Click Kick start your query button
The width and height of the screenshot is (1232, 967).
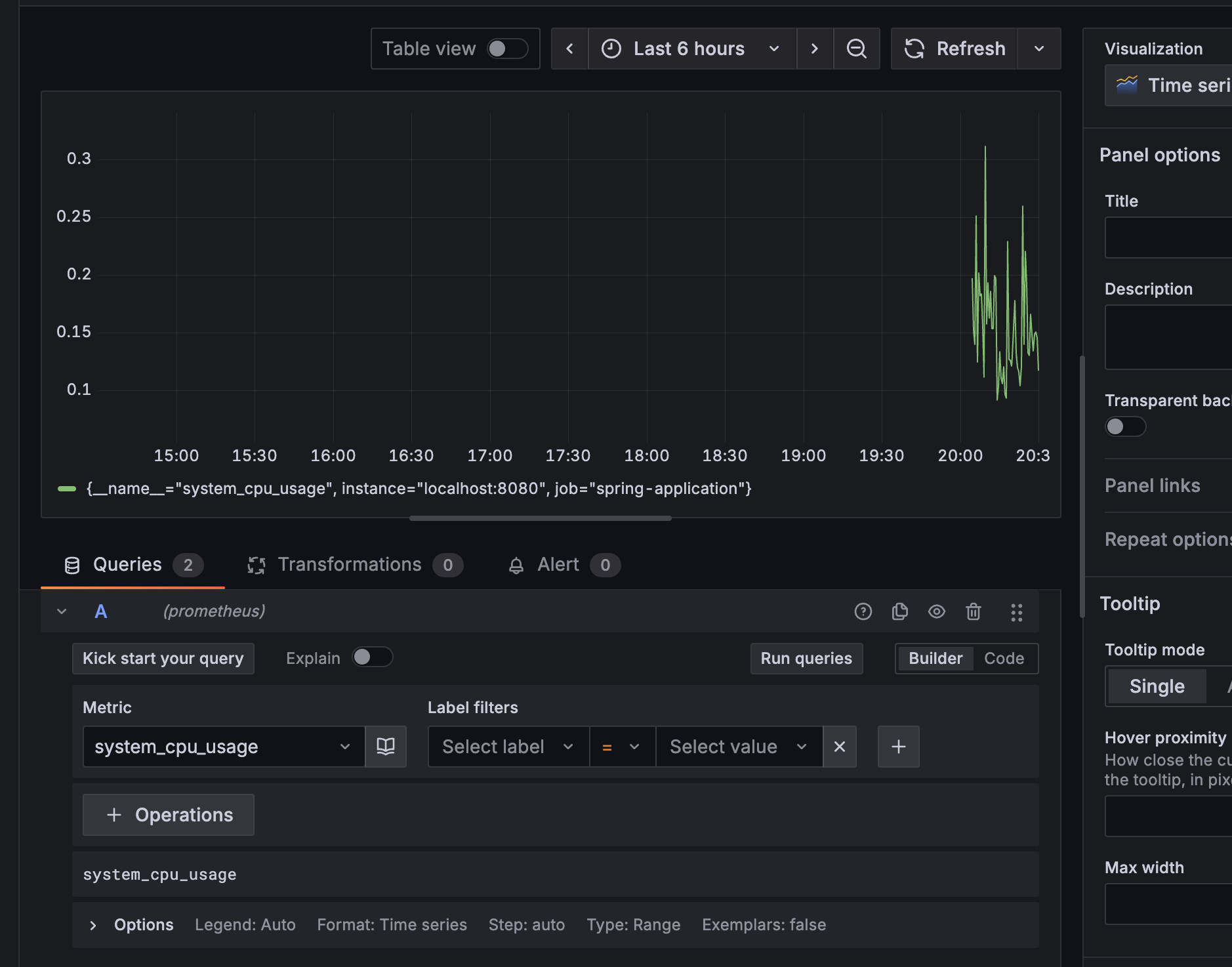[163, 658]
